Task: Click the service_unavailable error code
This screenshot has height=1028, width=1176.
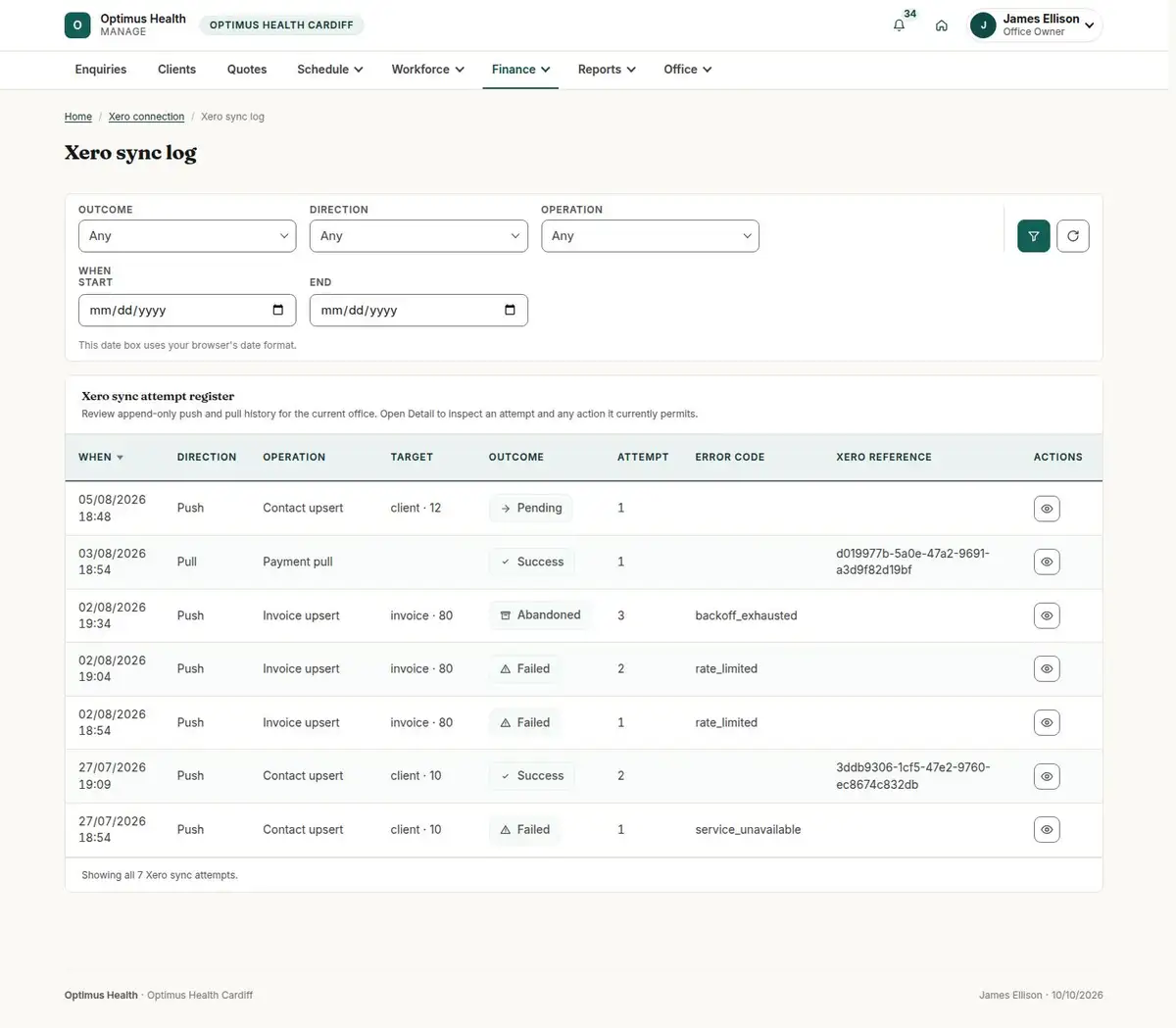Action: (x=748, y=829)
